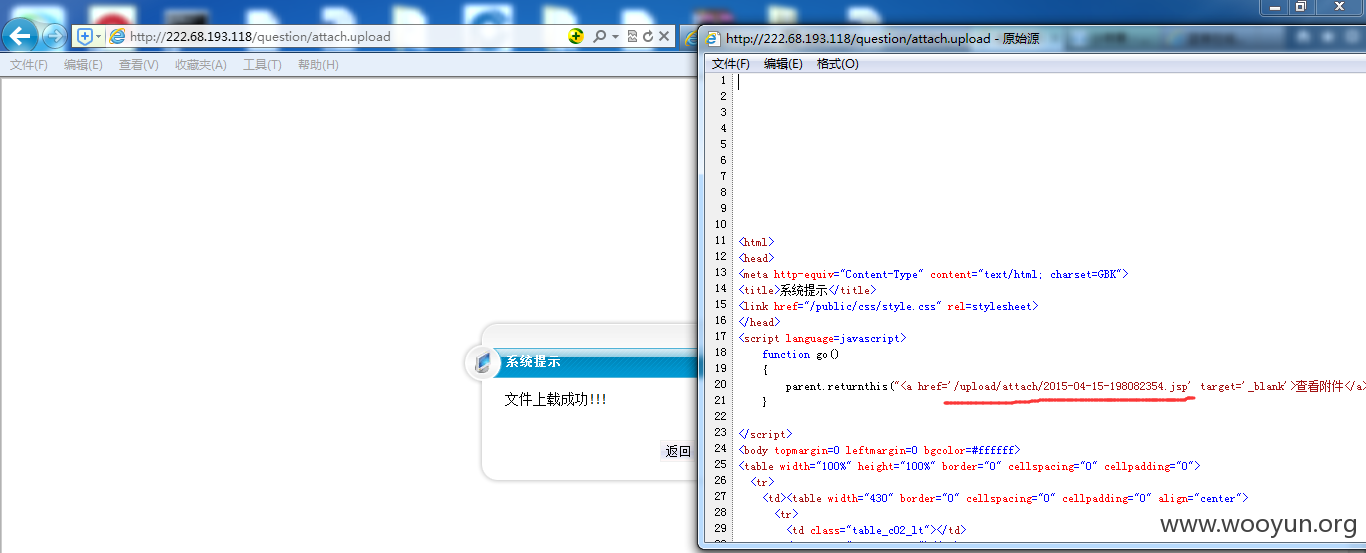Click the link href style.css source line

(x=888, y=306)
